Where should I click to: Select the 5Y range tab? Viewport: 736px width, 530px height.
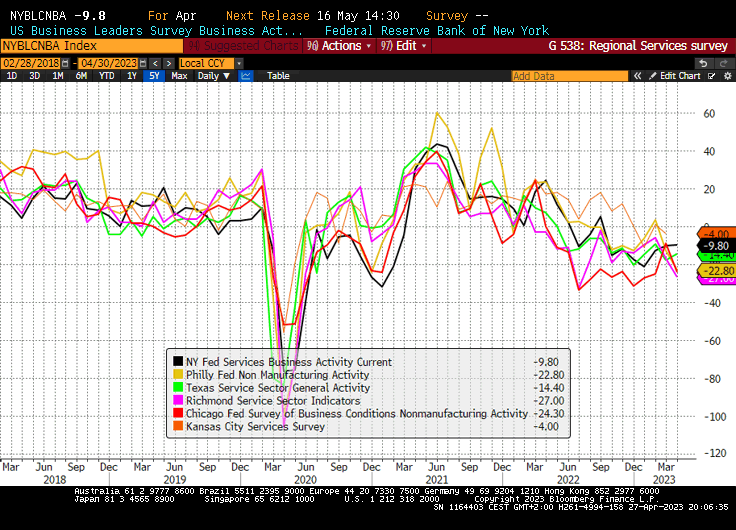pos(154,76)
